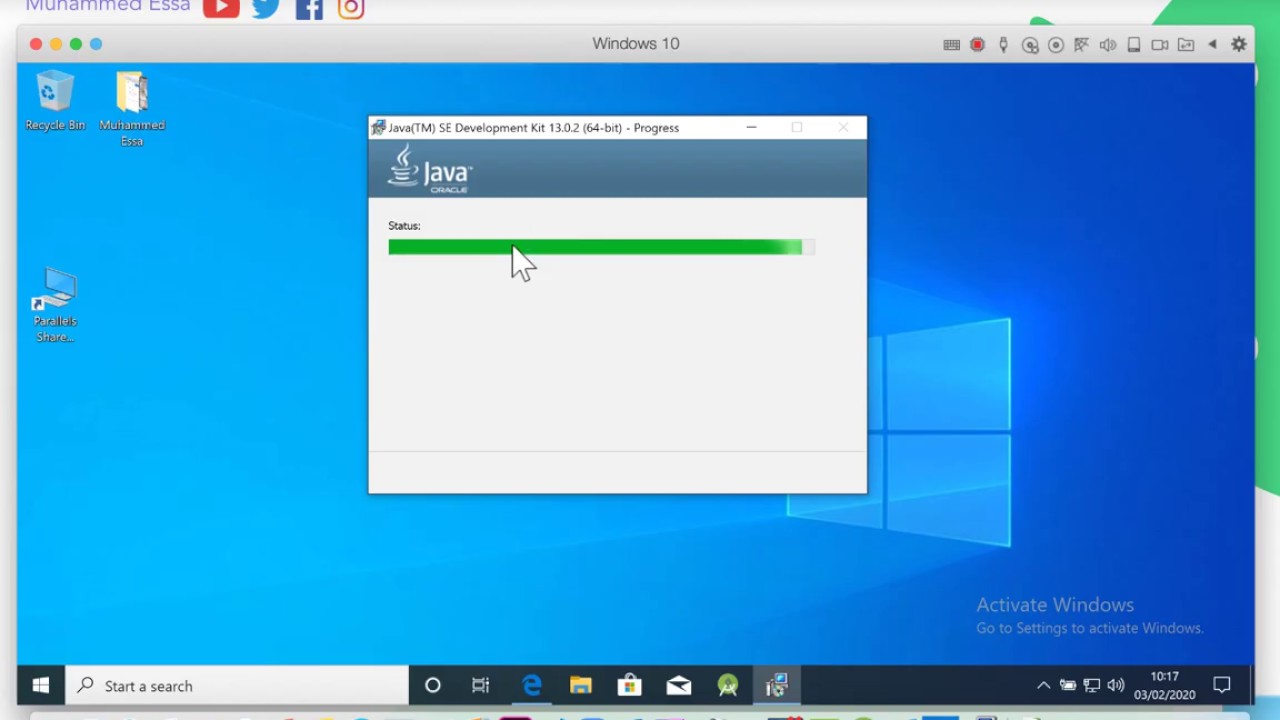Screen dimensions: 1280x720
Task: Click the plain disc icon in Parallels toolbar
Action: [1056, 45]
